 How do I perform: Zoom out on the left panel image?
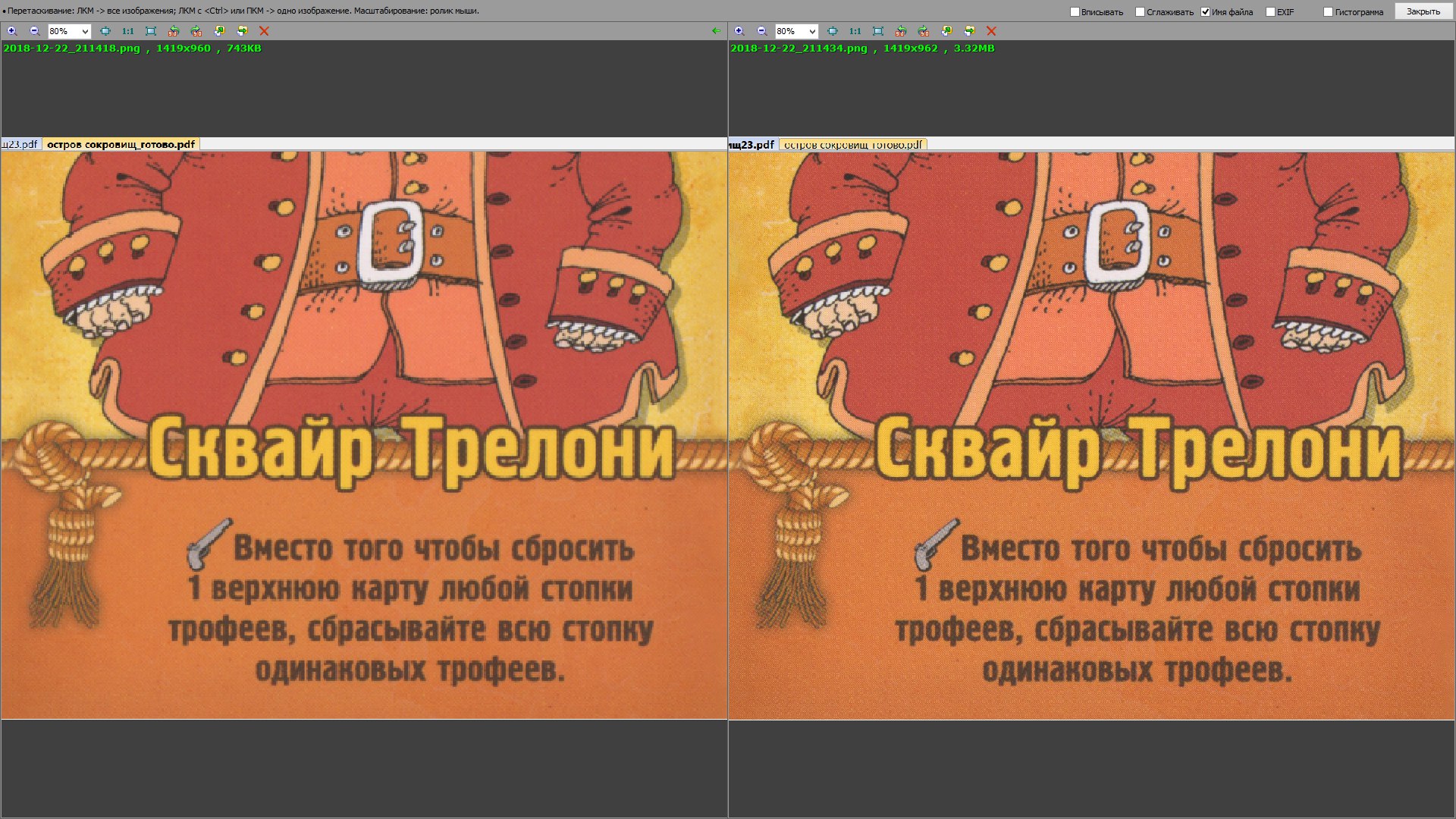point(35,31)
